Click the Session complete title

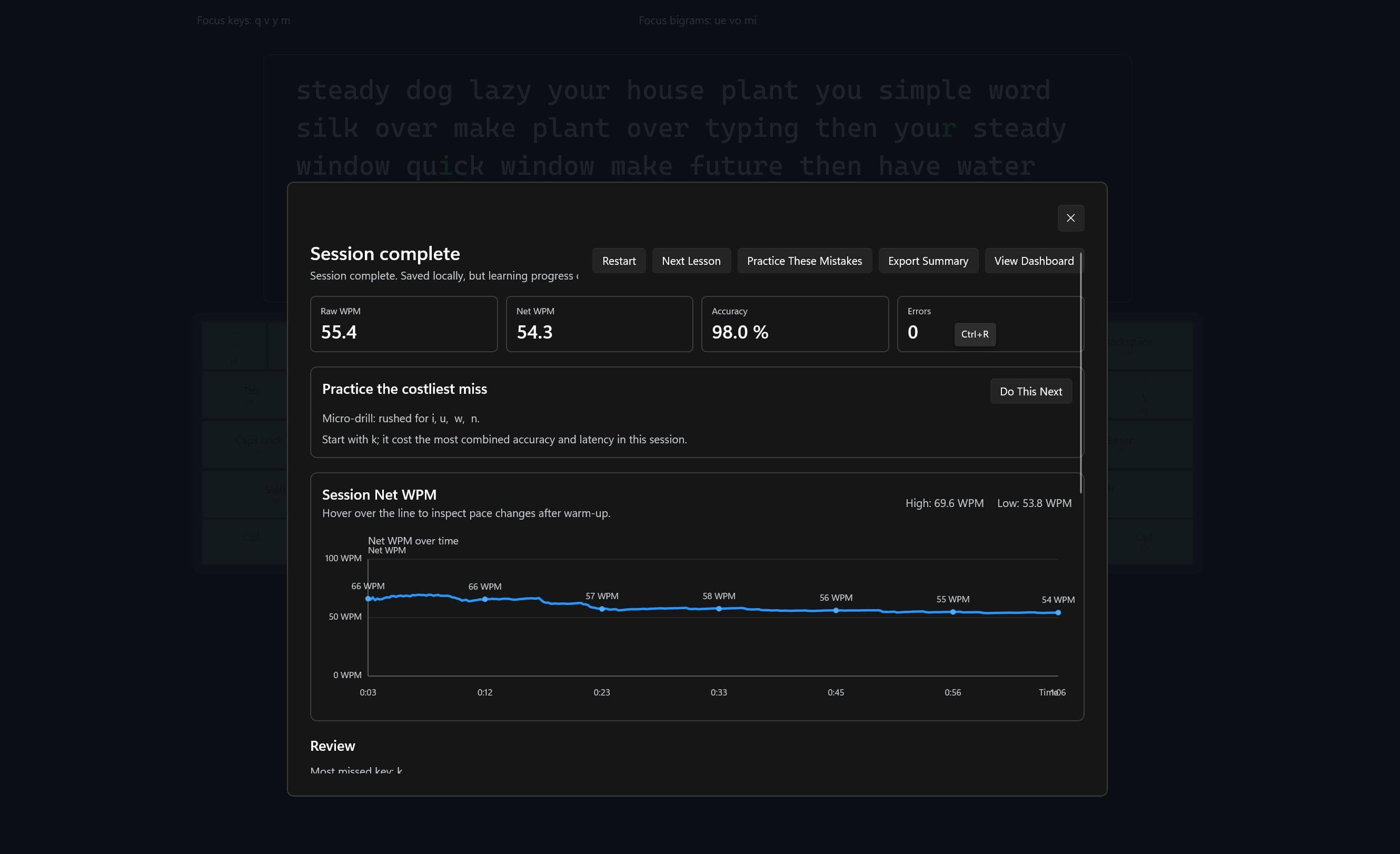point(385,253)
